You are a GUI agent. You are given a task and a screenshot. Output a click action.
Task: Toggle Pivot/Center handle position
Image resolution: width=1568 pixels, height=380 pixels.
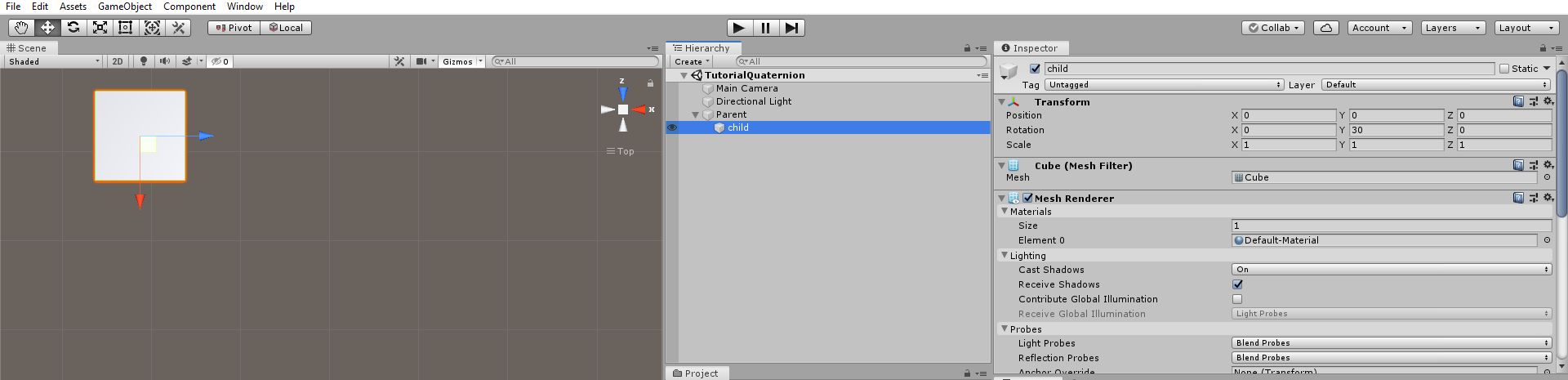[234, 27]
